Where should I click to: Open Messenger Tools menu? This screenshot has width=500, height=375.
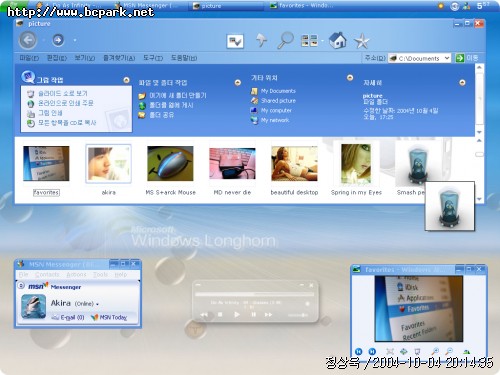[100, 274]
